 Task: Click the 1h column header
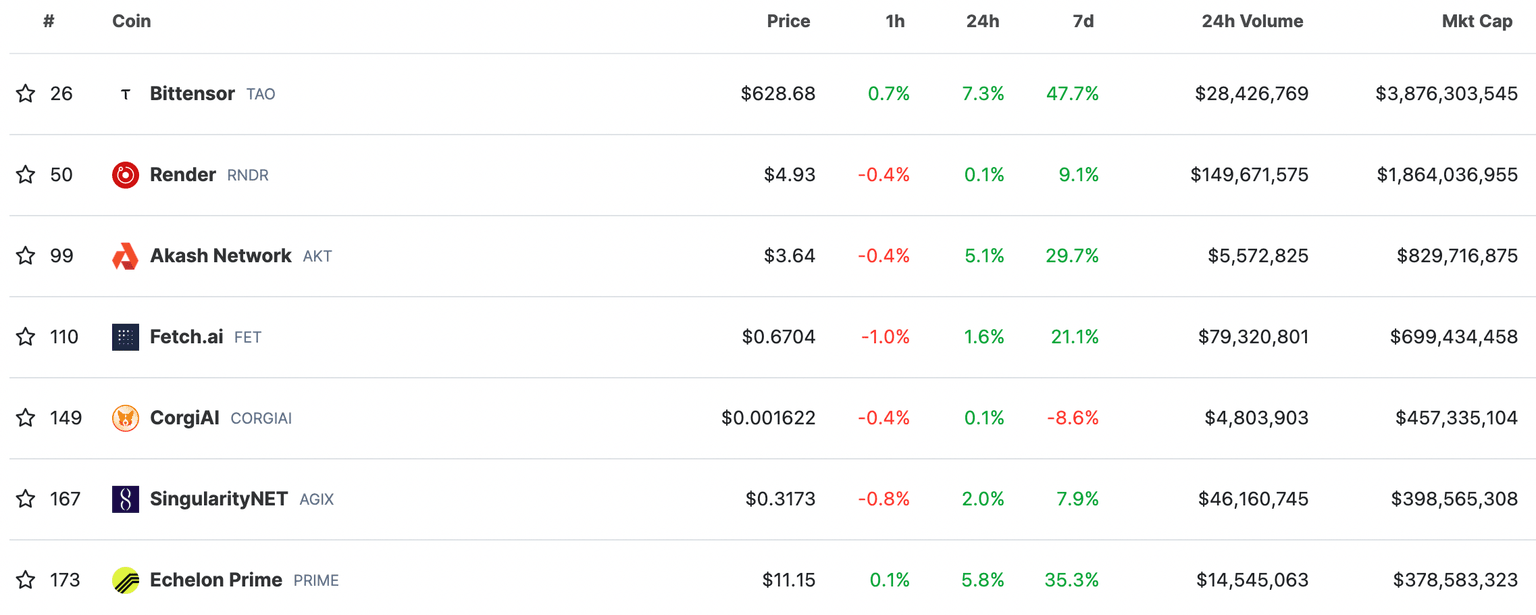pyautogui.click(x=894, y=20)
